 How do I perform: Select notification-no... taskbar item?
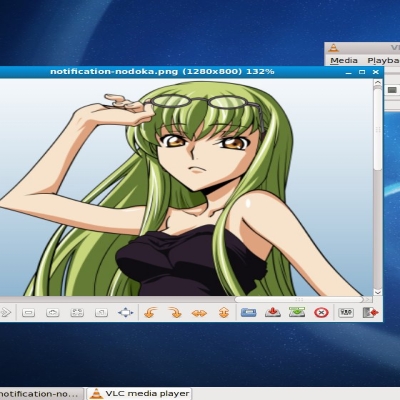(x=41, y=394)
